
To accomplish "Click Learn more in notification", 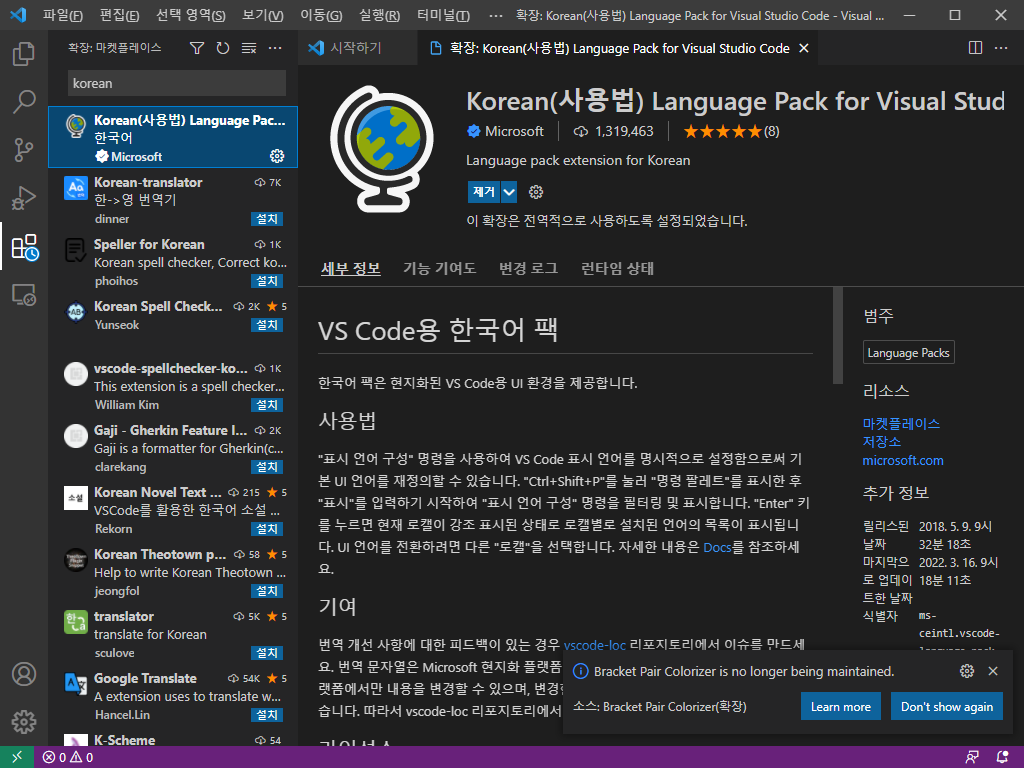I will pos(840,707).
